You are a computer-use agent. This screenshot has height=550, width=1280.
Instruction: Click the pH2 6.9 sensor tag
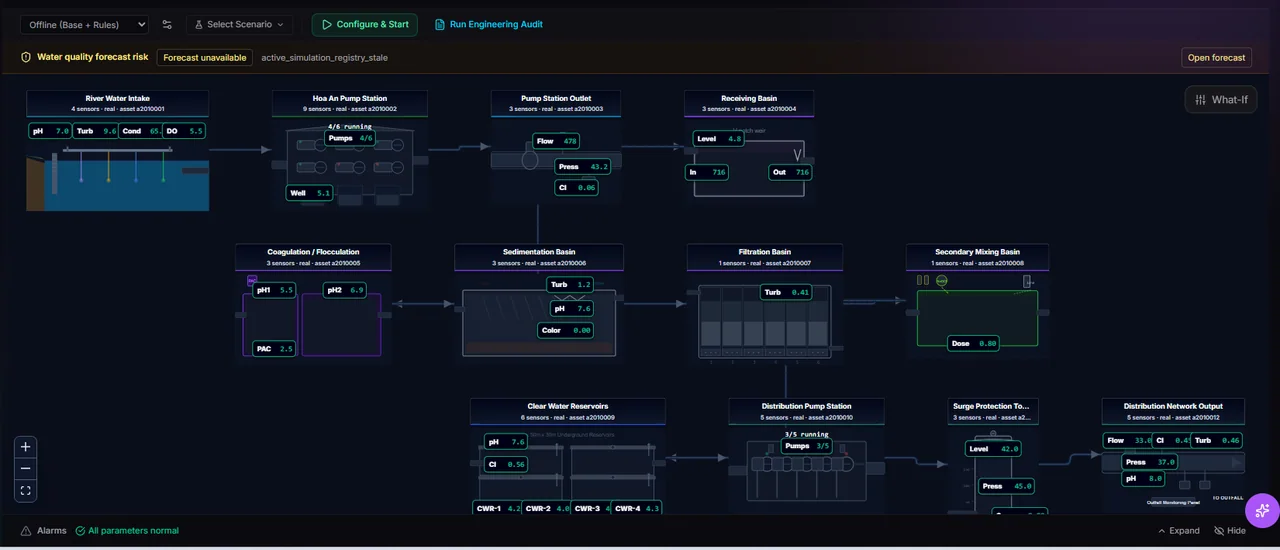(345, 290)
